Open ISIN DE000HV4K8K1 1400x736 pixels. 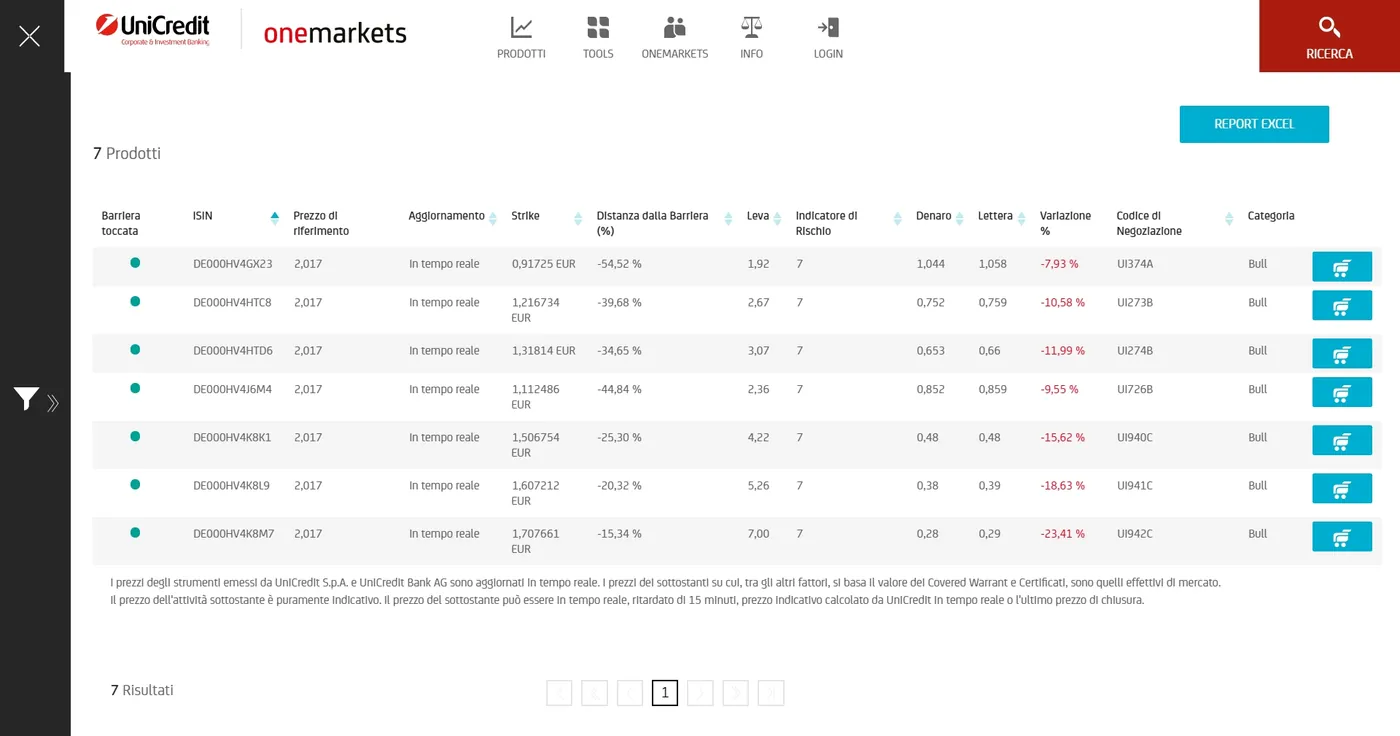(x=232, y=437)
